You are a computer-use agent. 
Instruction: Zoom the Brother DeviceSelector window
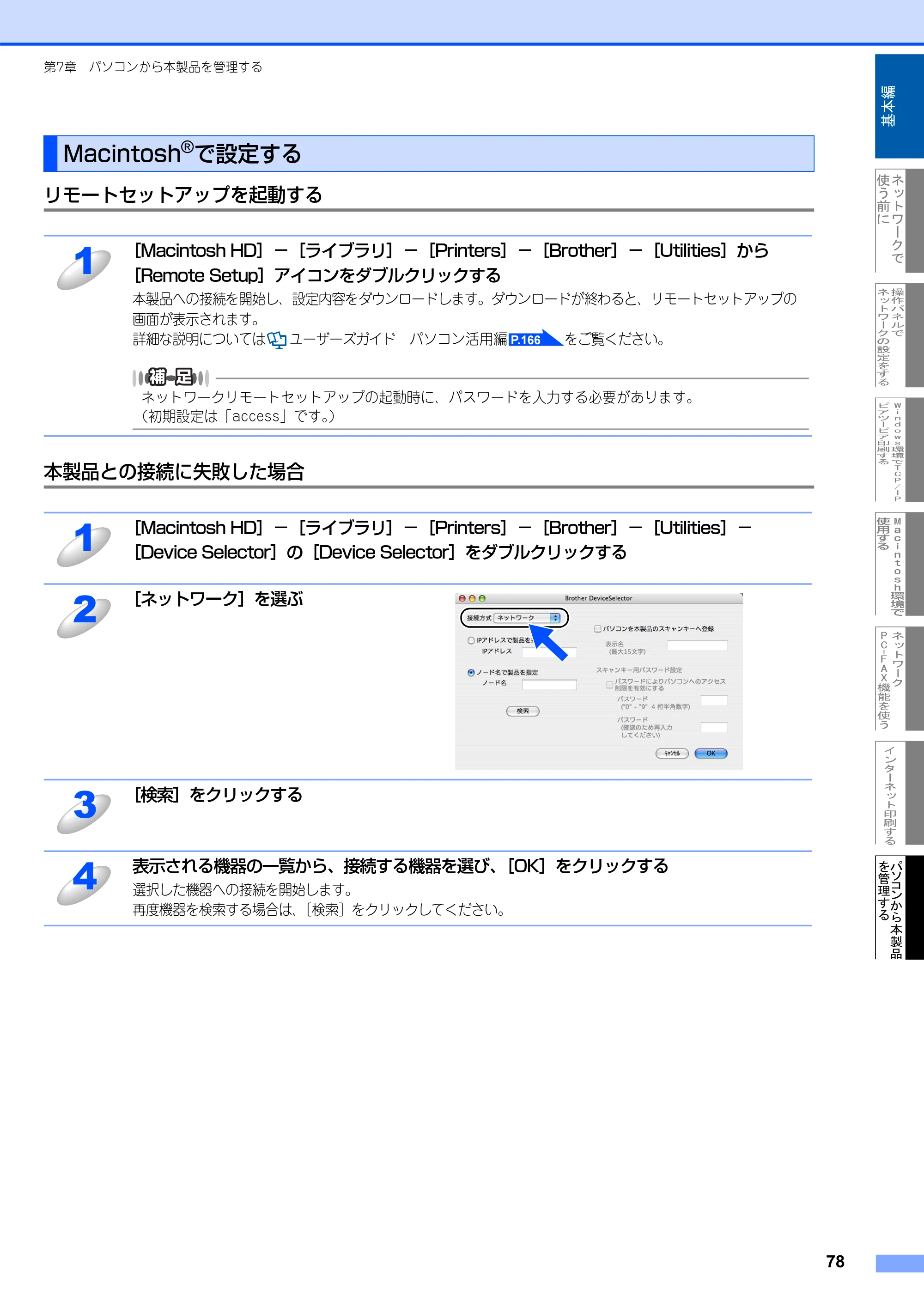pyautogui.click(x=482, y=598)
